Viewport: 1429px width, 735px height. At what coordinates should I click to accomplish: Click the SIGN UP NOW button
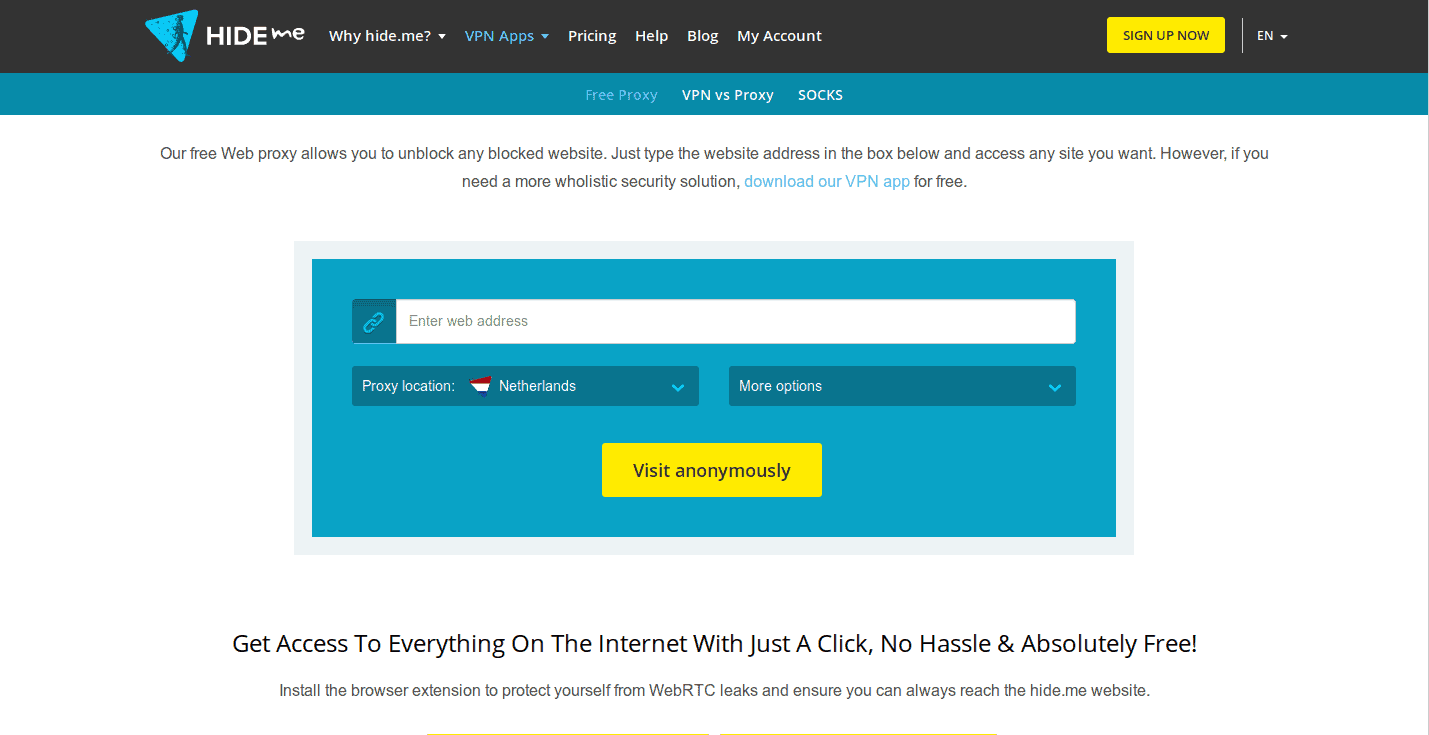pos(1166,35)
